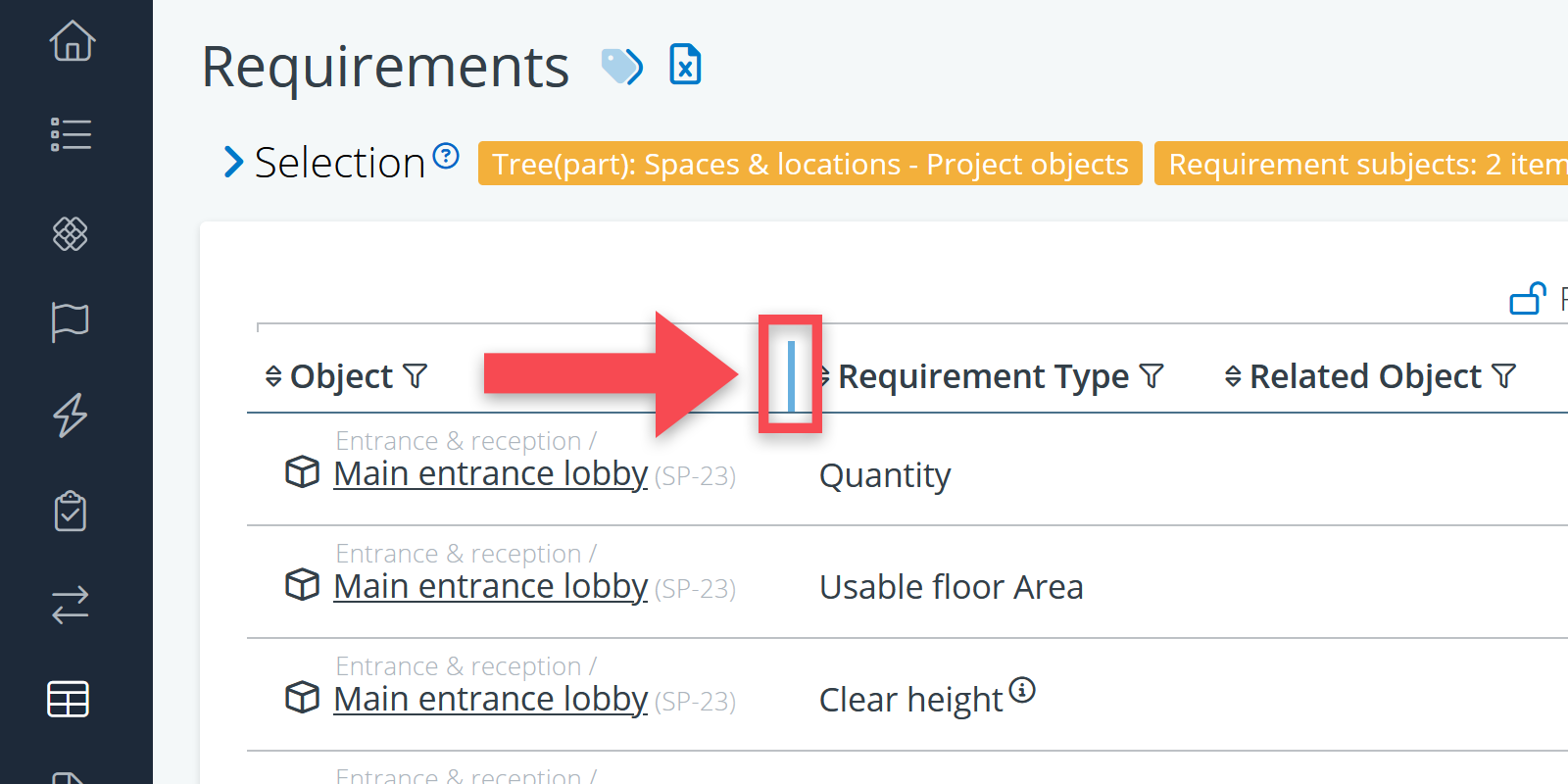Click the help icon next to Selection
The height and width of the screenshot is (784, 1568).
446,156
